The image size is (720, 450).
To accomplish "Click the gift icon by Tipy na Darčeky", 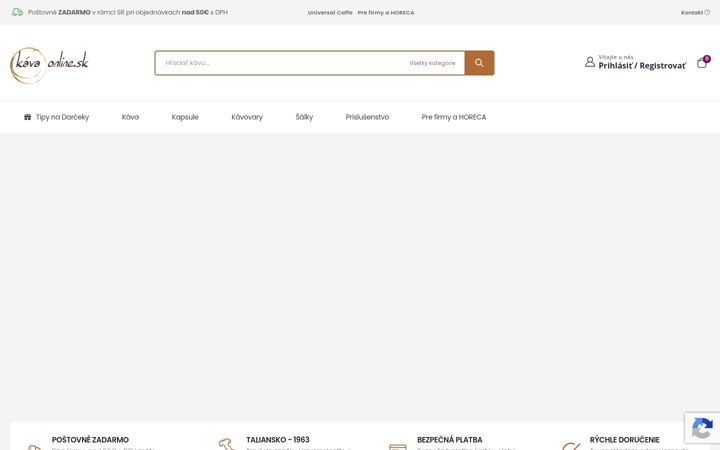I will click(x=28, y=117).
